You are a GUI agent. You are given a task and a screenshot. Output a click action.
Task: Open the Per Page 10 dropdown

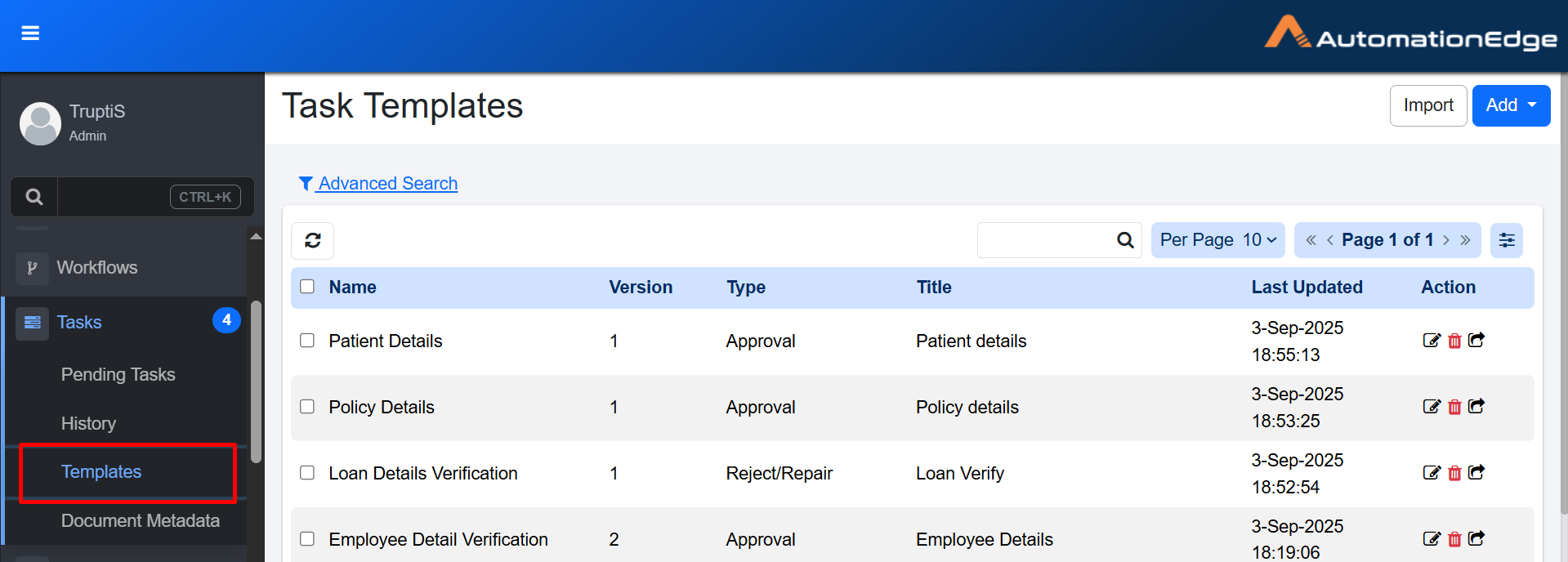tap(1217, 240)
